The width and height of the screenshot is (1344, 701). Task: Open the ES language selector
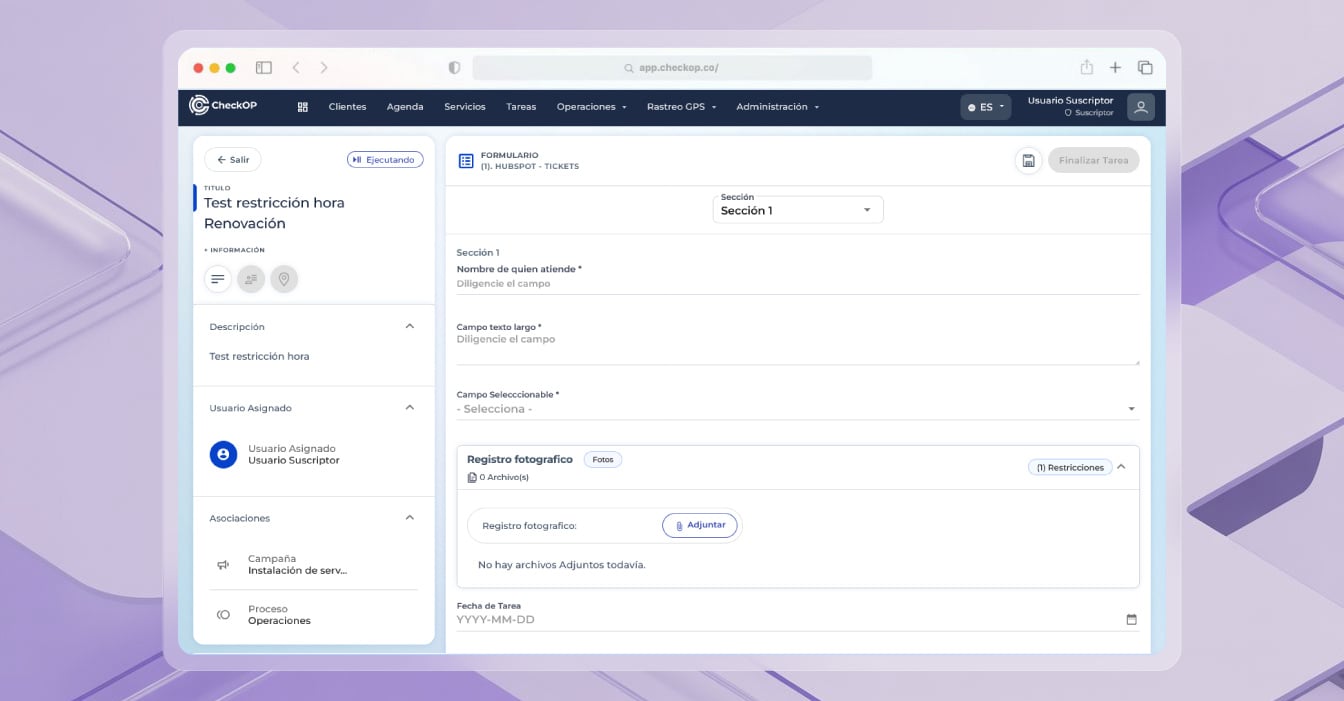tap(986, 107)
